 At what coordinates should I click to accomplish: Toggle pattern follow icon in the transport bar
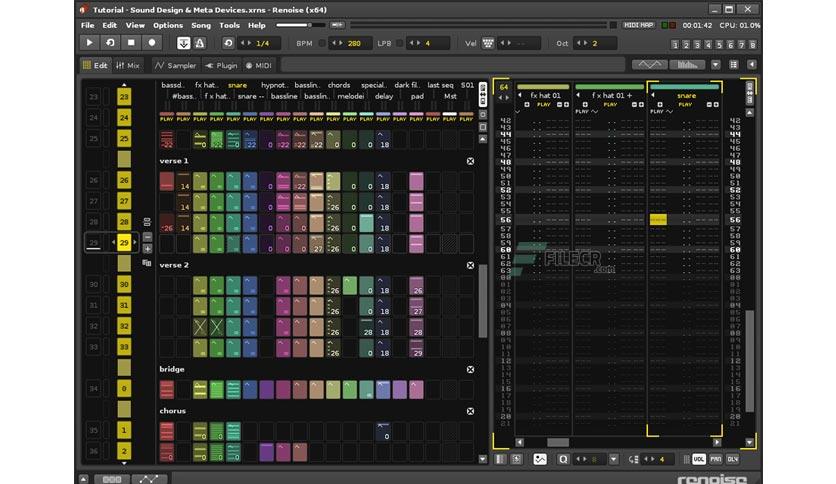[183, 43]
